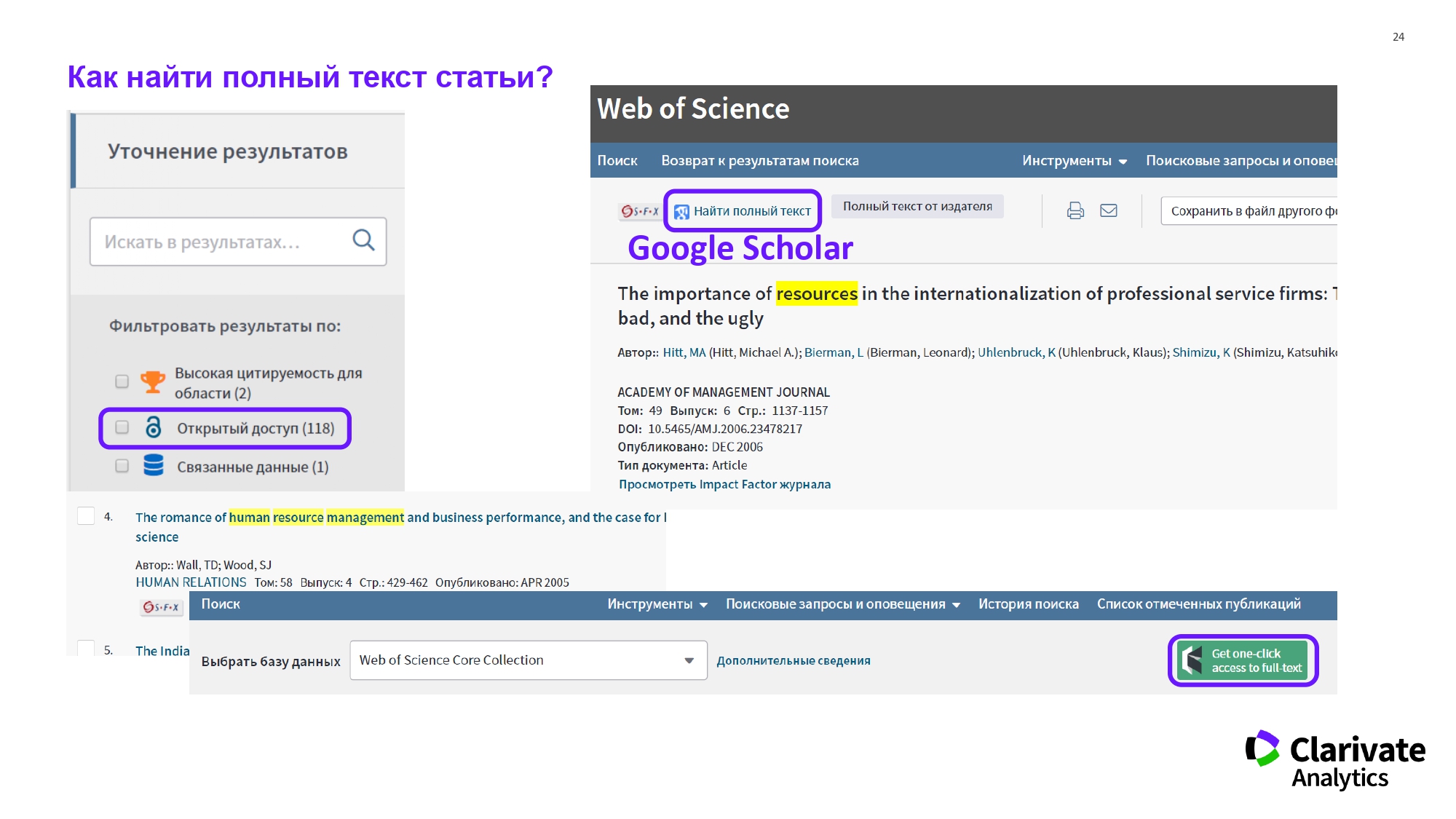Click the ACADEMY OF MANAGEMENT JOURNAL text
Viewport: 1456px width, 819px height.
[724, 392]
